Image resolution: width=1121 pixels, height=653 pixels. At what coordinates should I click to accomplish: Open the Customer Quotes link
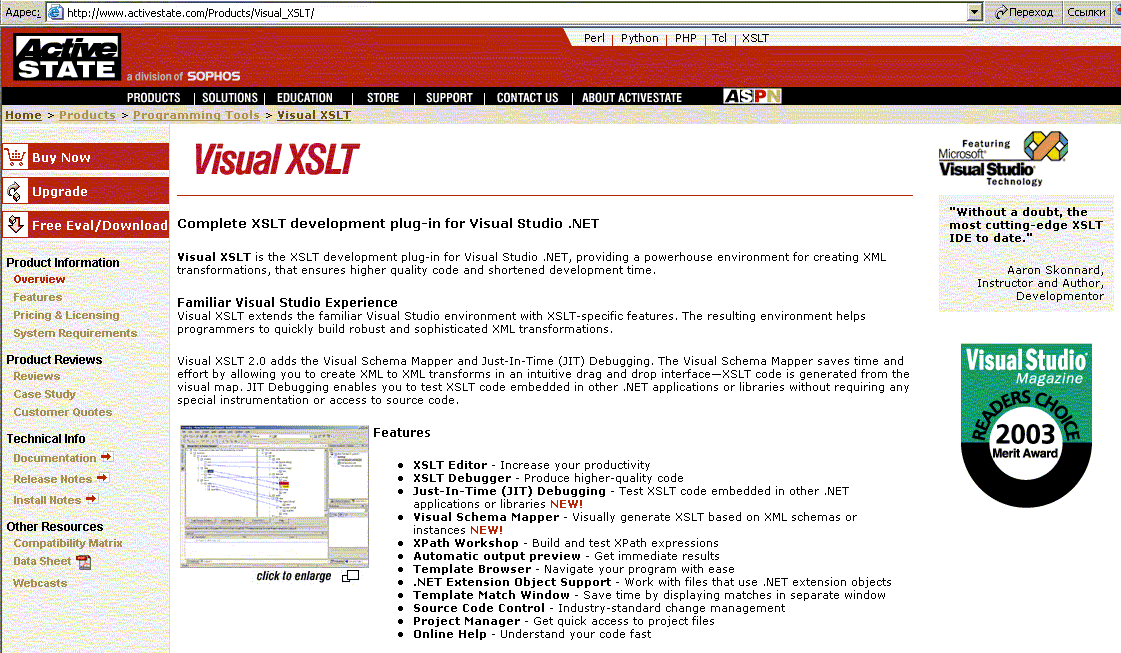pyautogui.click(x=63, y=412)
